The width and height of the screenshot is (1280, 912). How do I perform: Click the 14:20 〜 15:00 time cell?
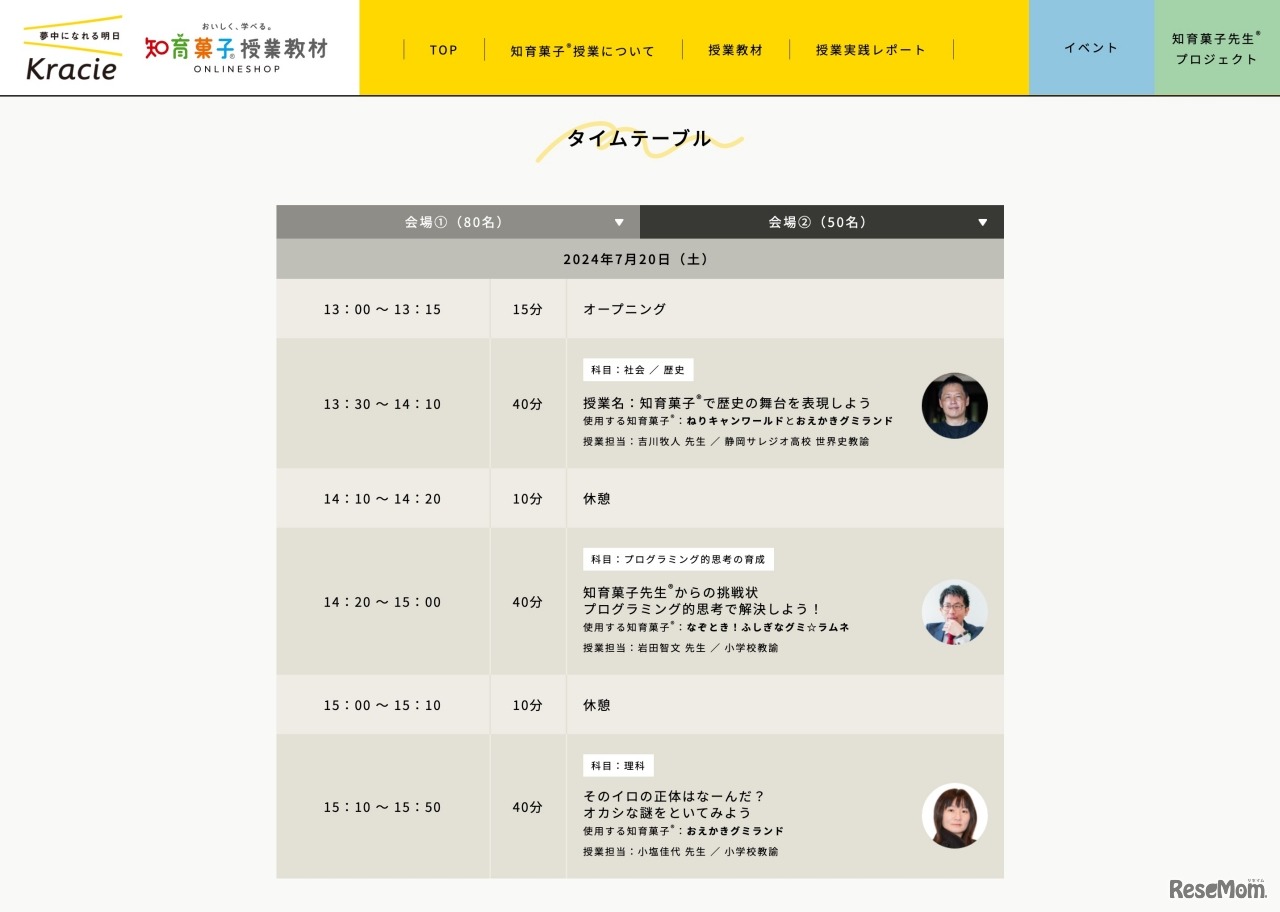(383, 602)
